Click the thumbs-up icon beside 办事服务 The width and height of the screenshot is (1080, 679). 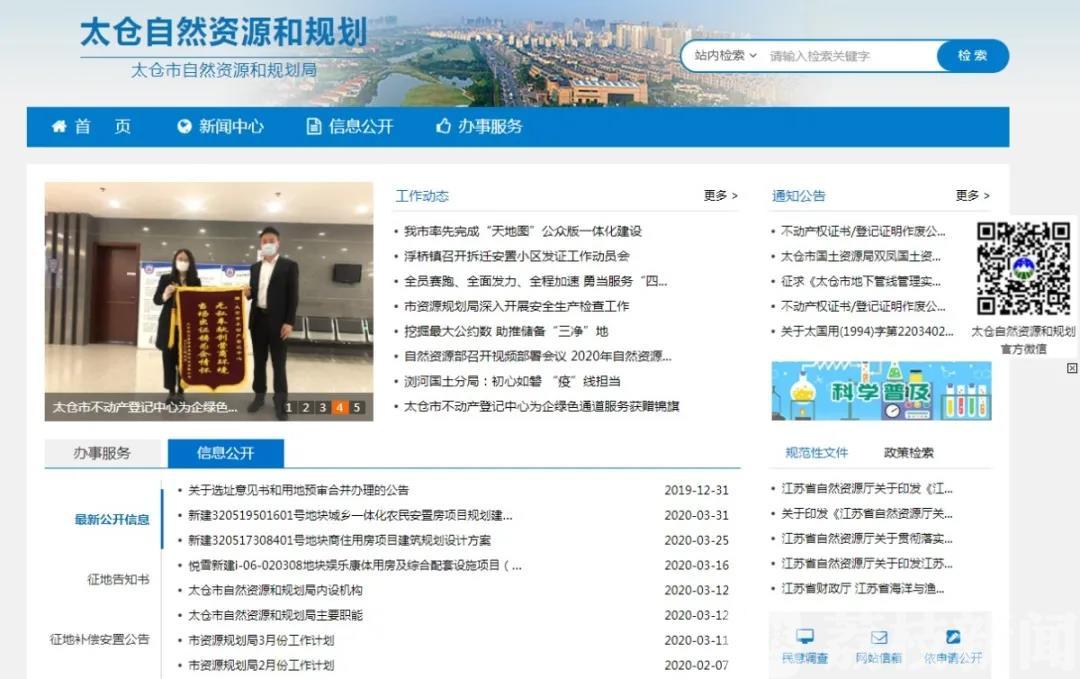click(x=443, y=125)
